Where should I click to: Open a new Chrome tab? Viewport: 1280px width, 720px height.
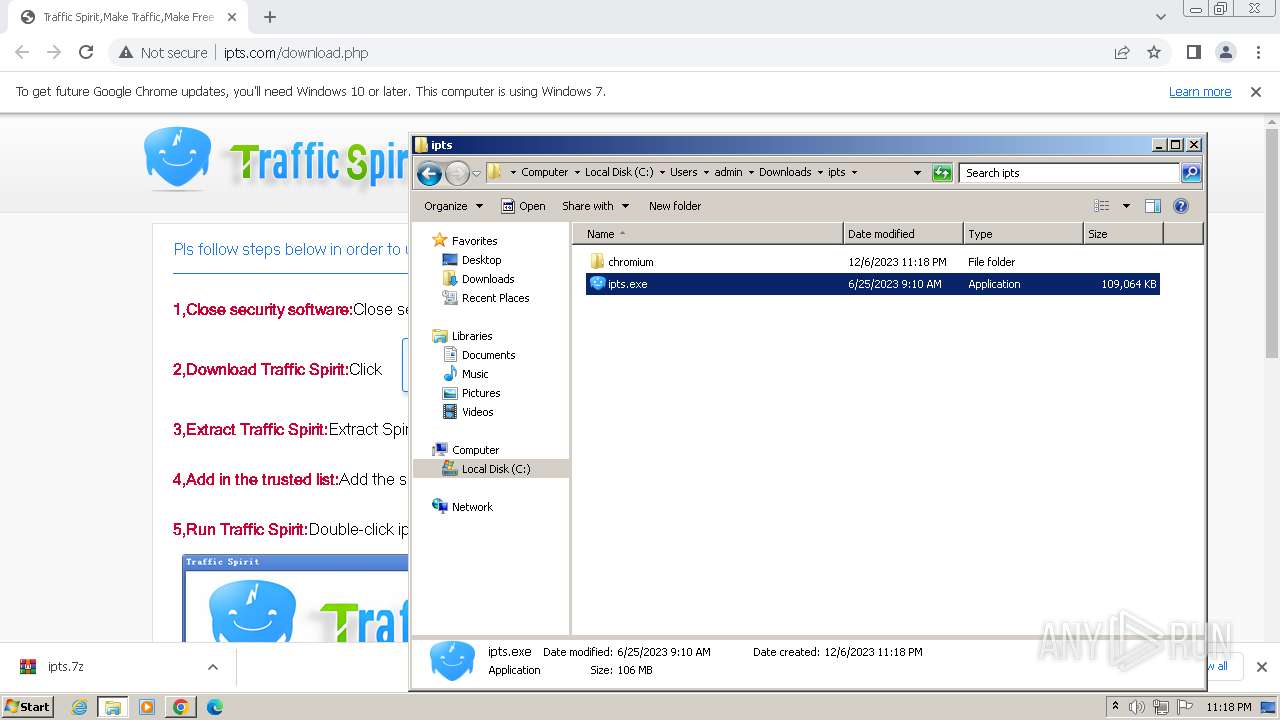(x=270, y=17)
